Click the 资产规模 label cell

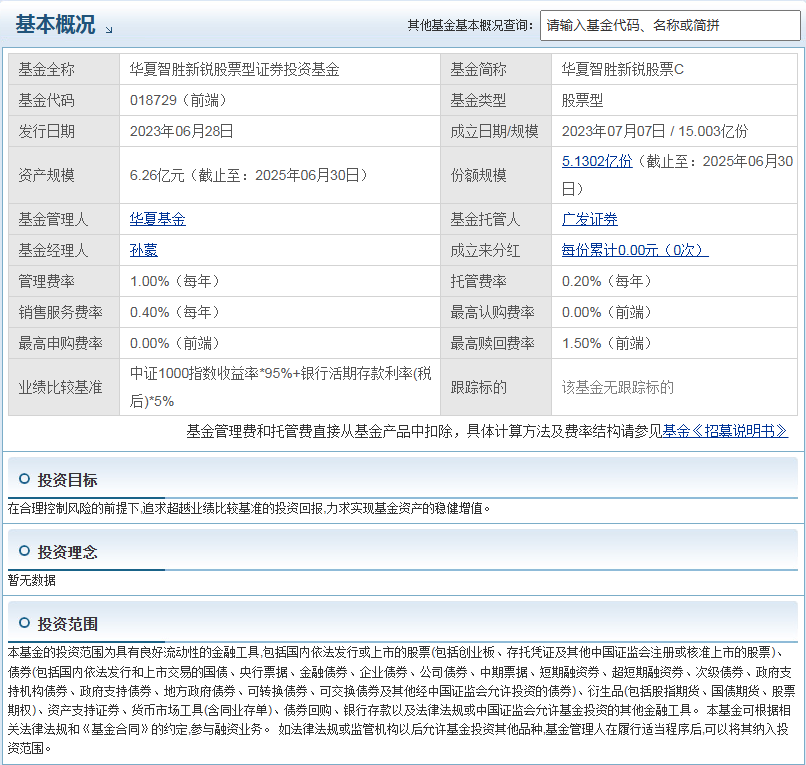pyautogui.click(x=64, y=175)
